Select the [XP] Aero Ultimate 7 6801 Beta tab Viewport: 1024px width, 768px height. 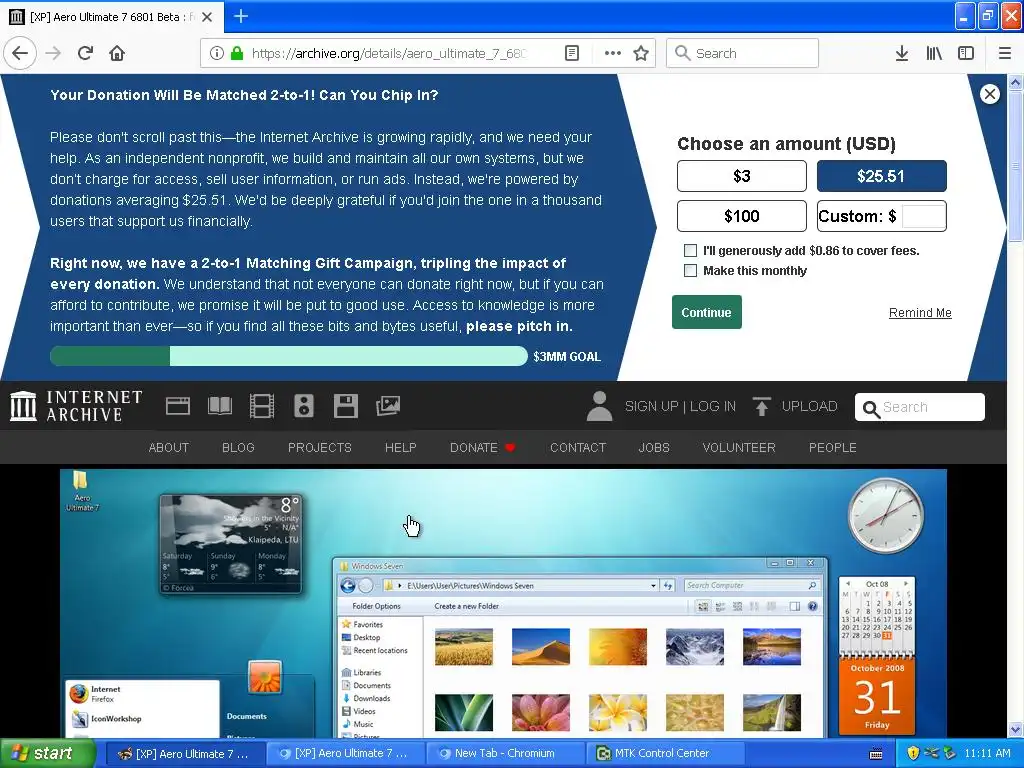112,17
